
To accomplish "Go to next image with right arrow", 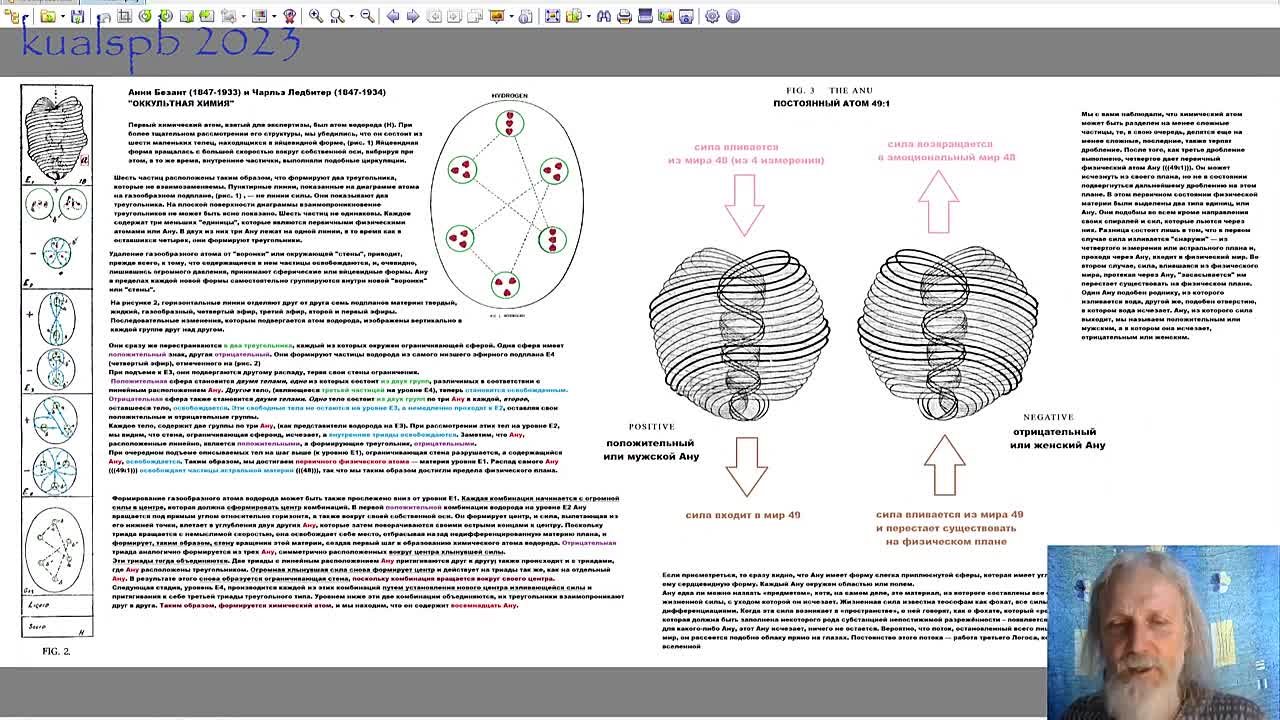I will tap(412, 16).
